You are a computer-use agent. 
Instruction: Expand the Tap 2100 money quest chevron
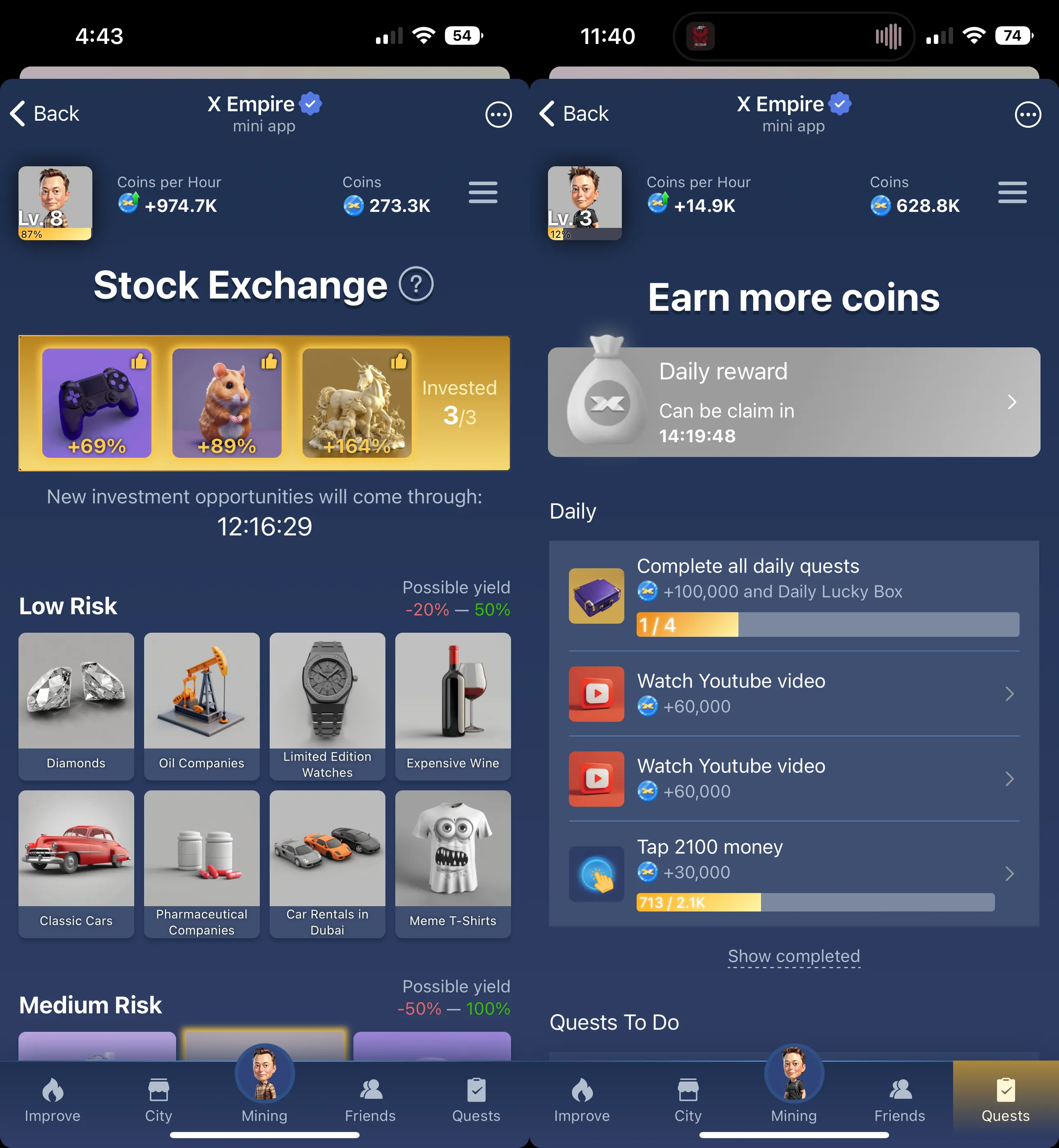(1010, 873)
